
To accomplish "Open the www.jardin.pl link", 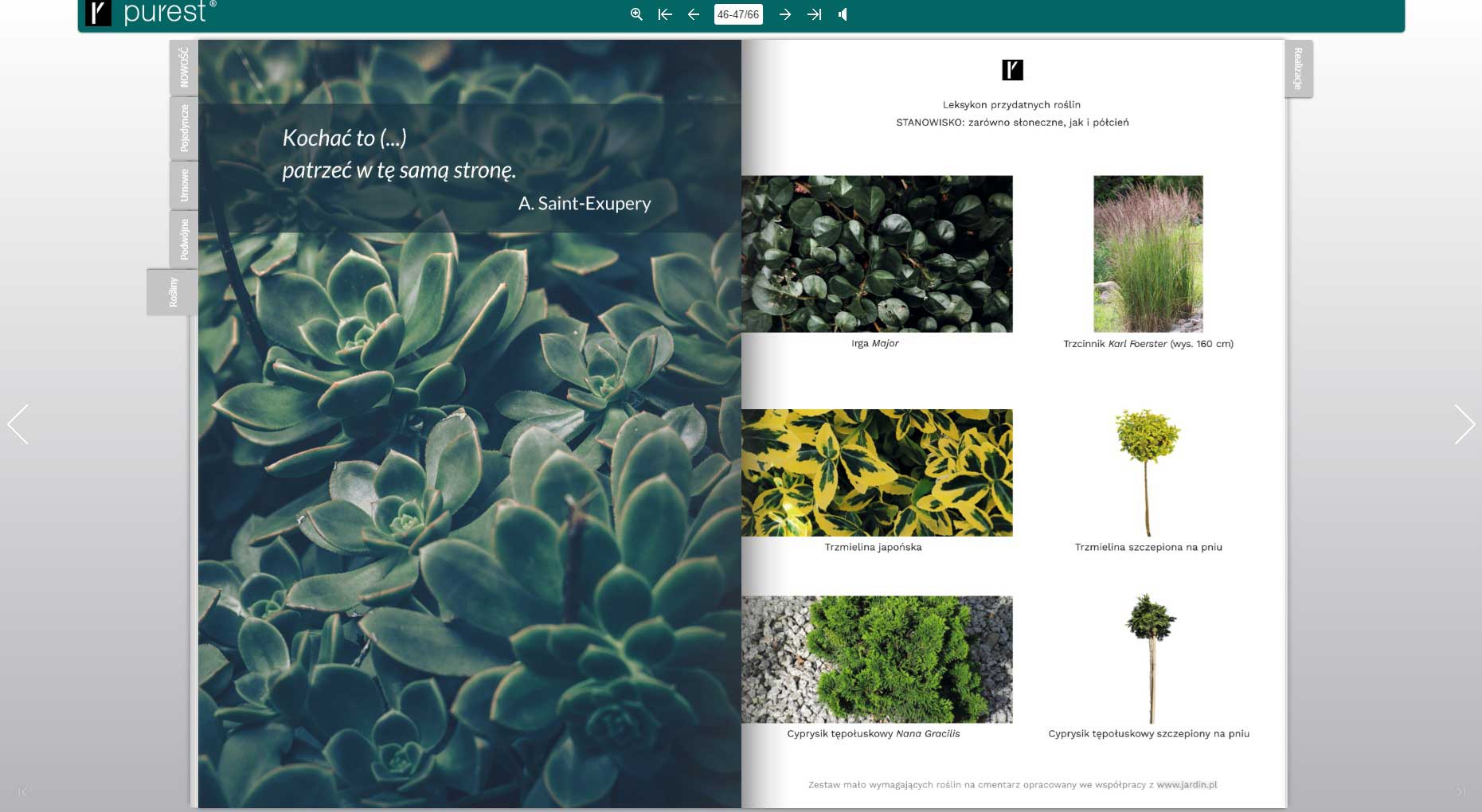I will tap(1187, 785).
